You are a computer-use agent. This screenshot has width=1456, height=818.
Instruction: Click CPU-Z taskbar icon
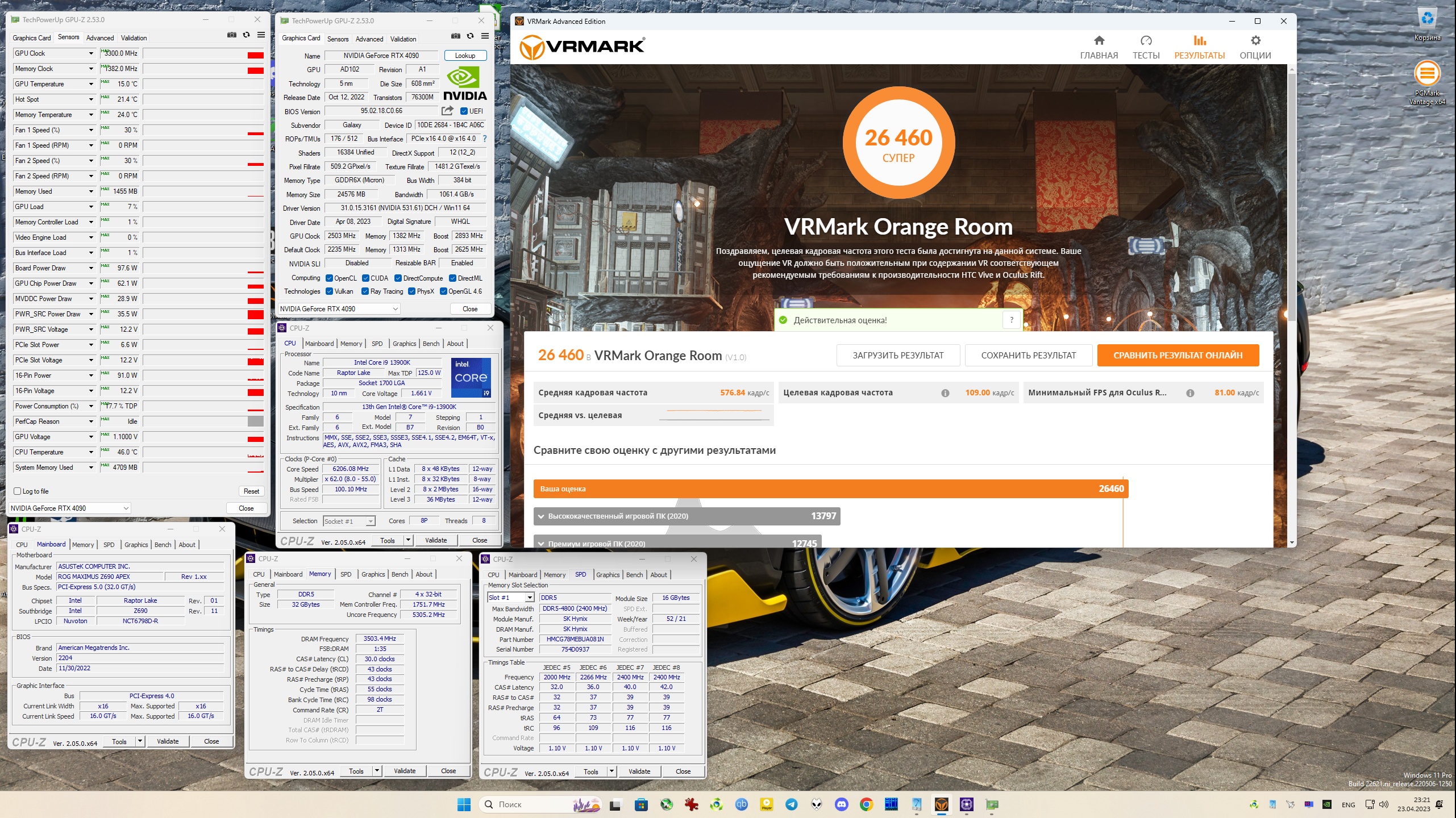click(967, 804)
